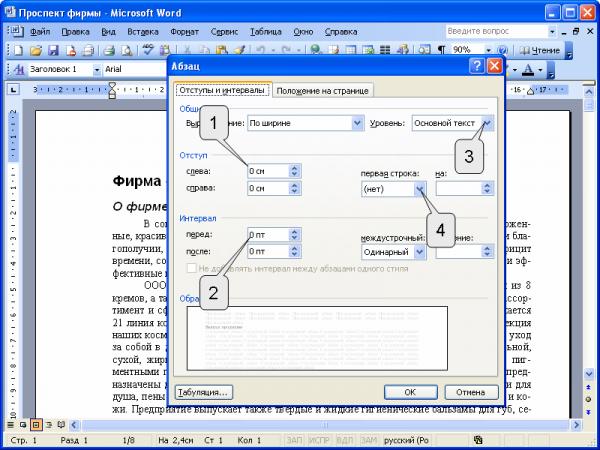
Task: Click the Абзац dialog help (?) button
Action: pyautogui.click(x=476, y=66)
